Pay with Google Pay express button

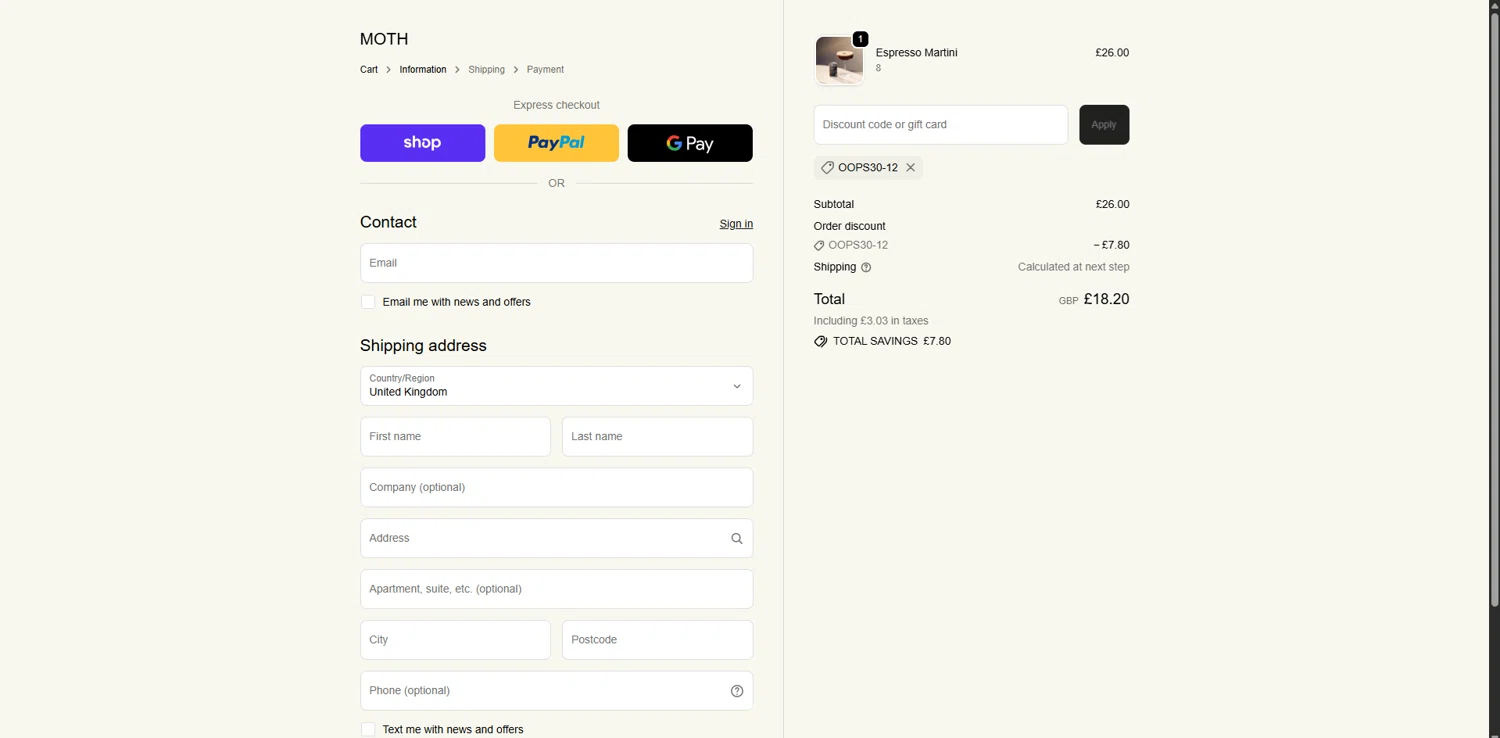coord(690,143)
